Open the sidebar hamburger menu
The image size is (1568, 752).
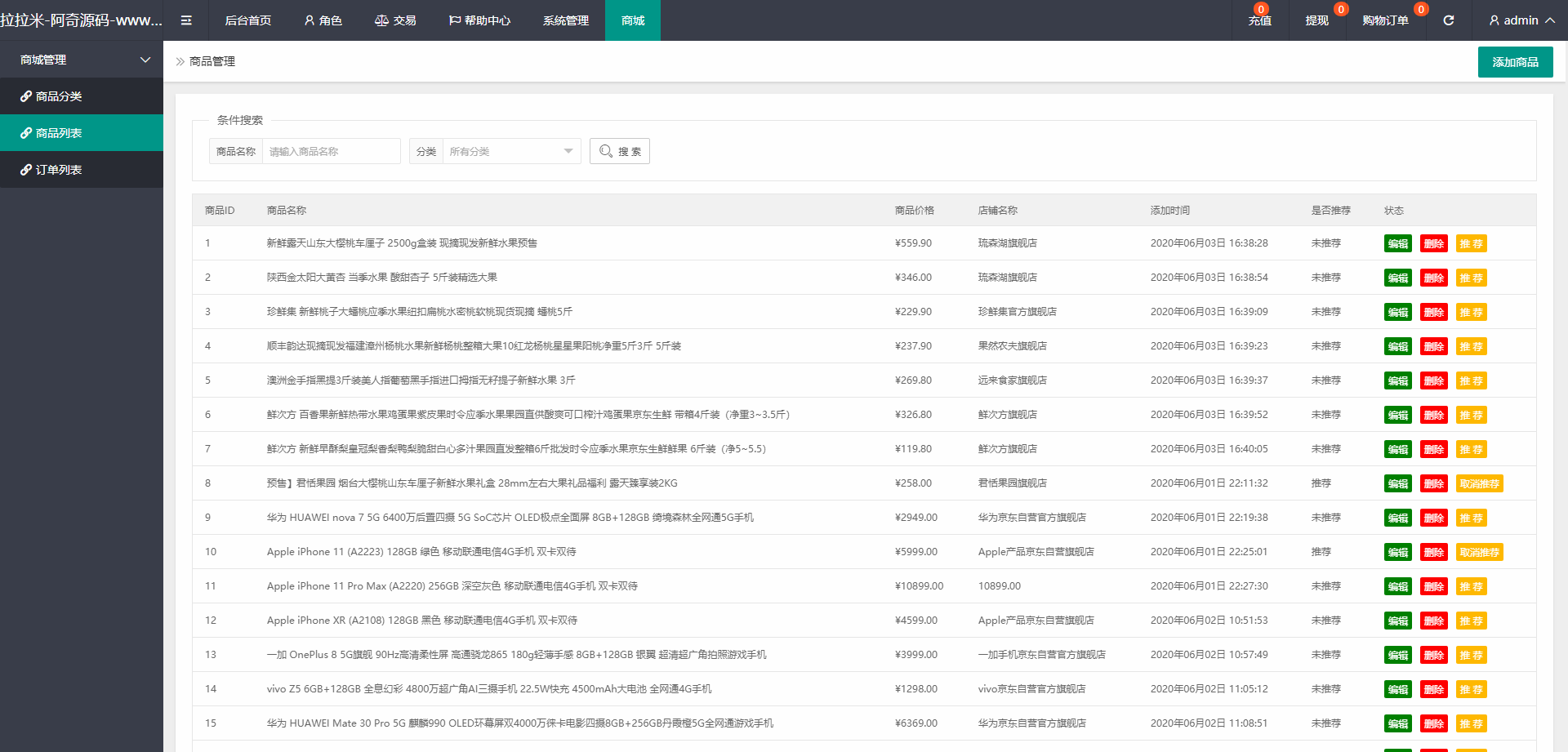[x=186, y=20]
